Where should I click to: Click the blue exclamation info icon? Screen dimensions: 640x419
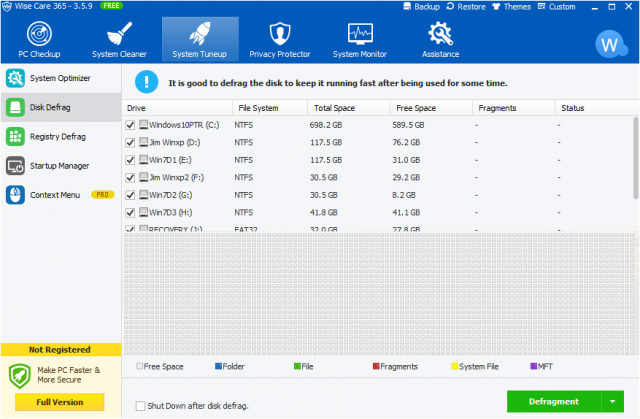(147, 82)
